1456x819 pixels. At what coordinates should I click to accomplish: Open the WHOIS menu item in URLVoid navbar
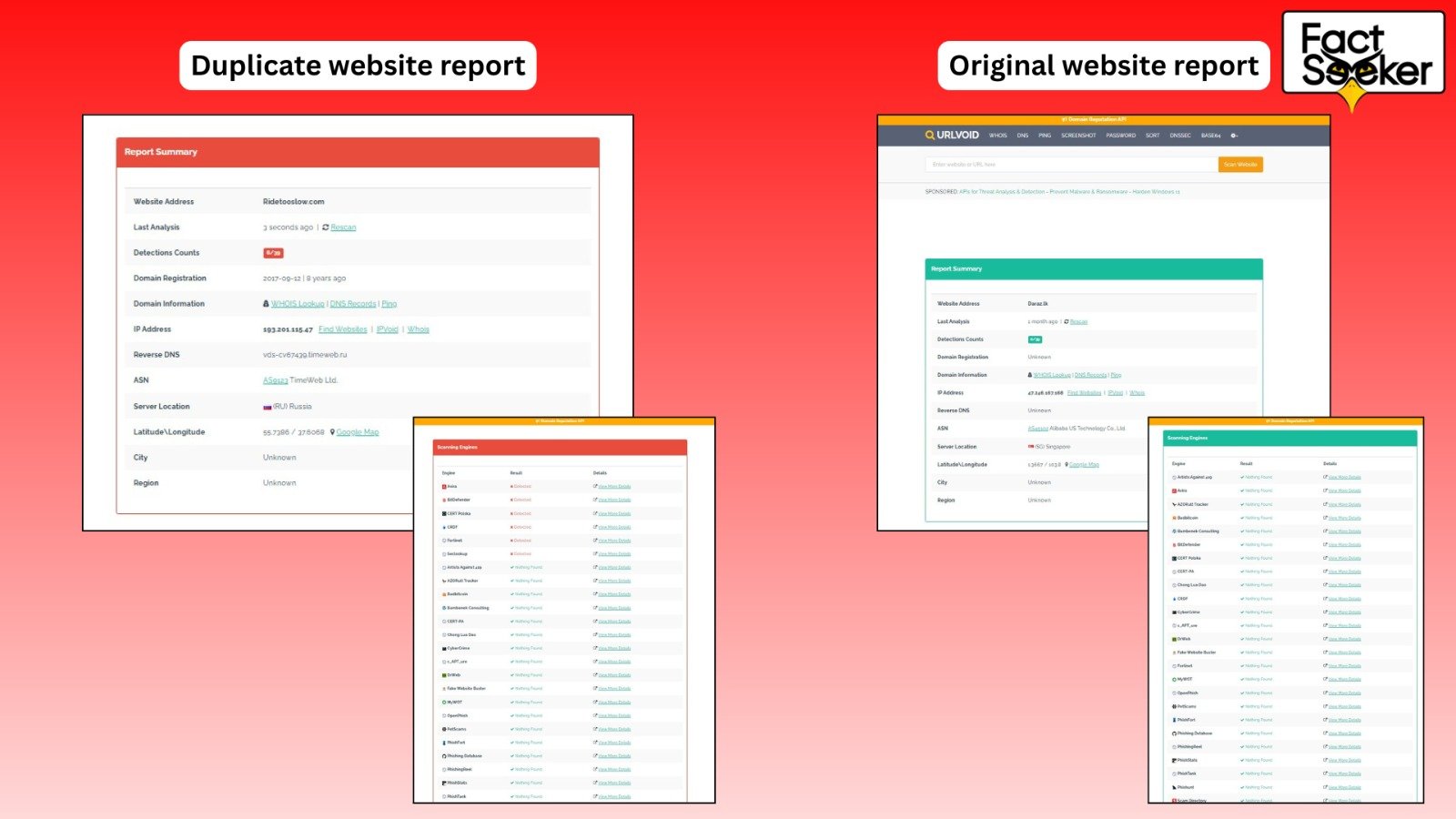(x=998, y=136)
